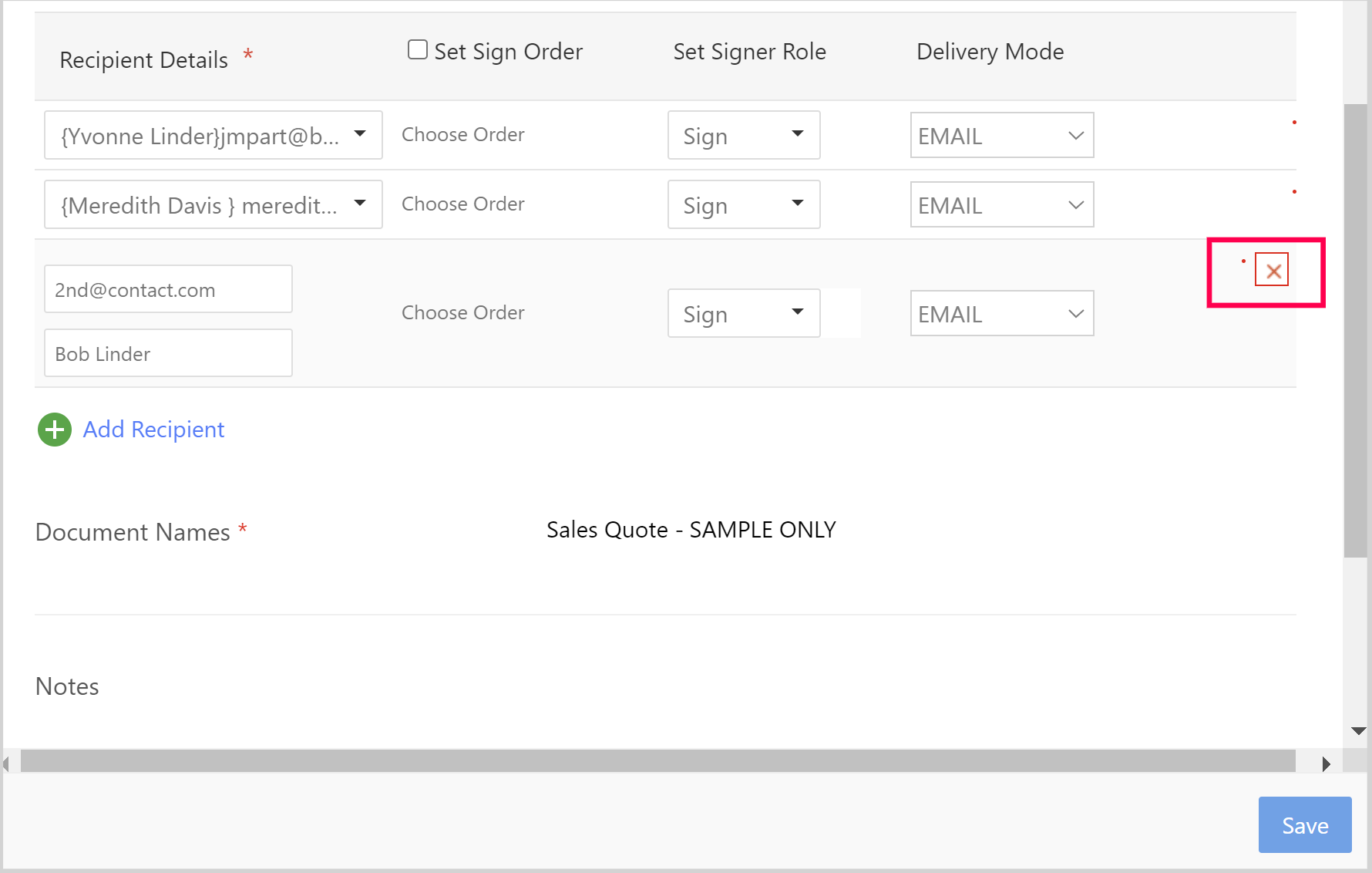Viewport: 1372px width, 873px height.
Task: Click the vertical scrollbar thumb
Action: coord(1355,332)
